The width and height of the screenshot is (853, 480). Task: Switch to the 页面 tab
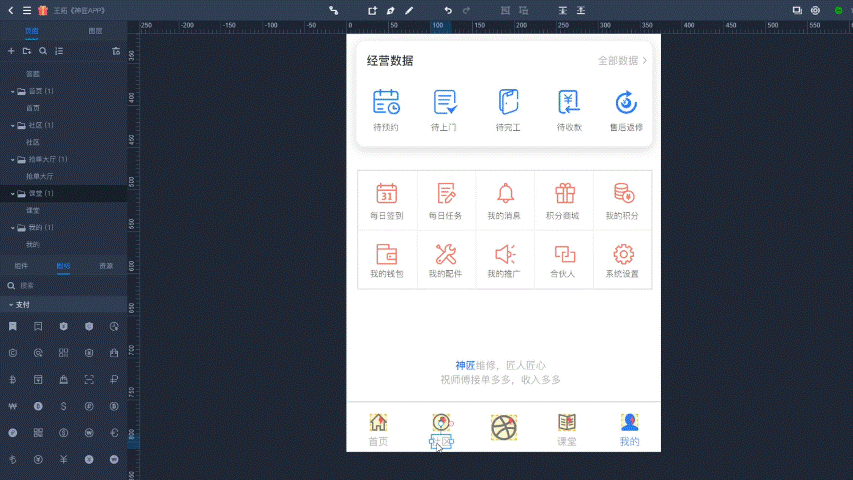coord(32,31)
